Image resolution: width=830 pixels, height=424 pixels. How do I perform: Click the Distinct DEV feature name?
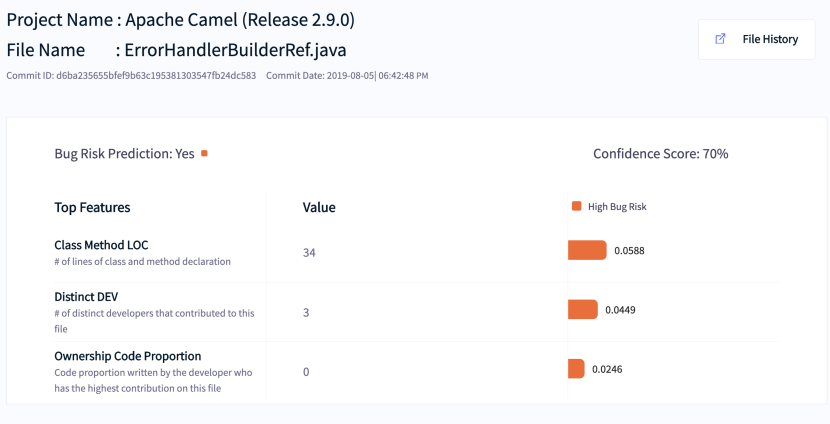86,296
